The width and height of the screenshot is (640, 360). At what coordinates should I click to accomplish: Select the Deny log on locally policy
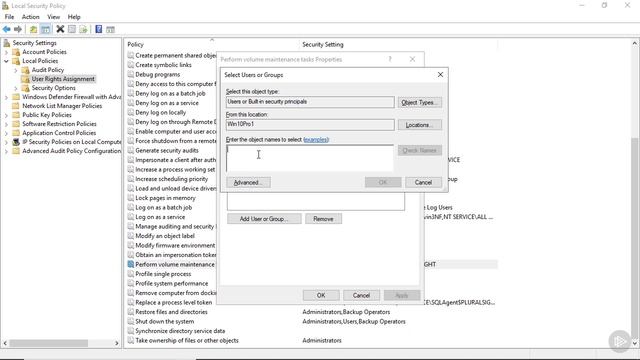(160, 112)
